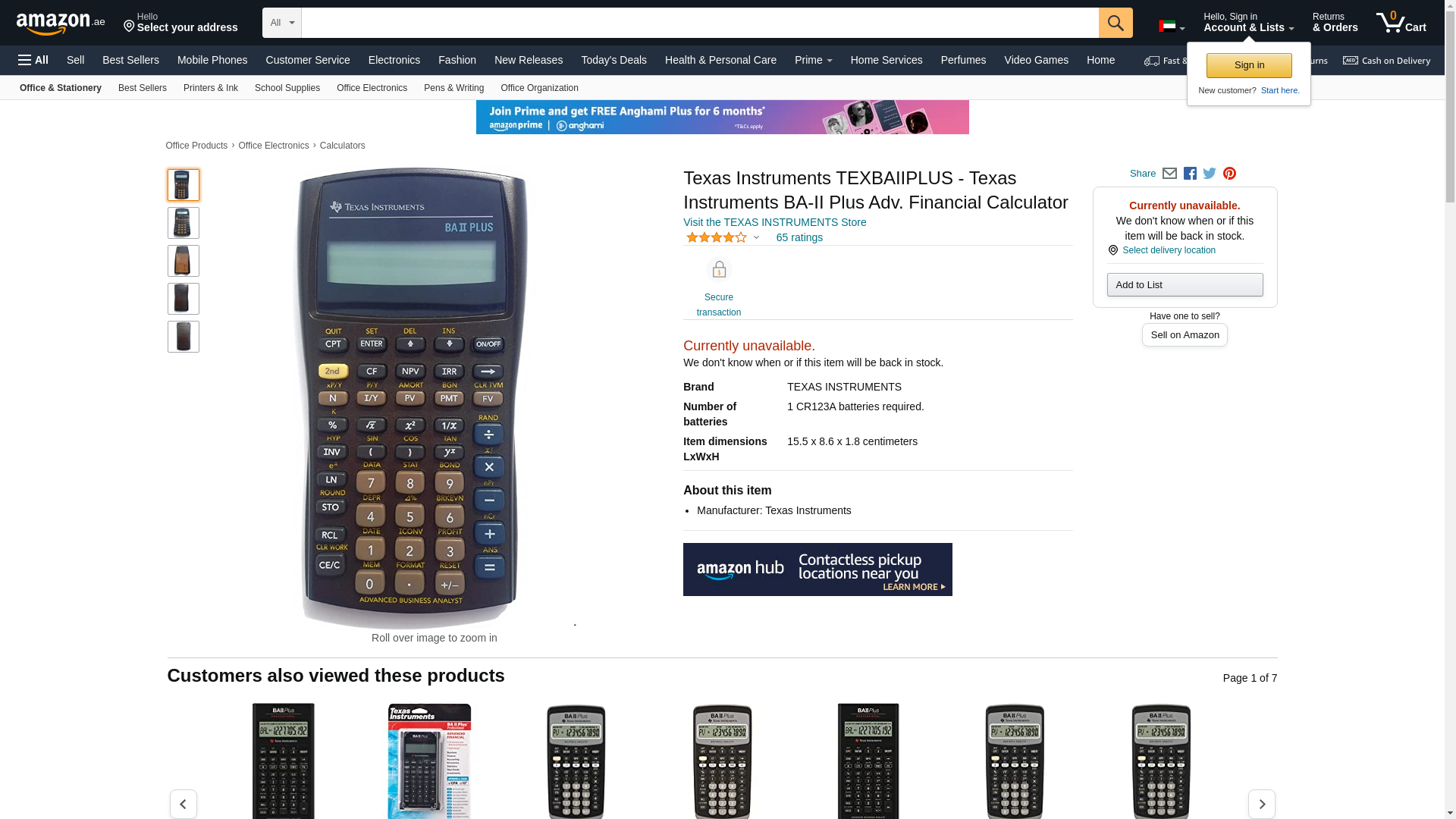This screenshot has width=1456, height=819.
Task: Share product on Twitter icon
Action: click(1210, 174)
